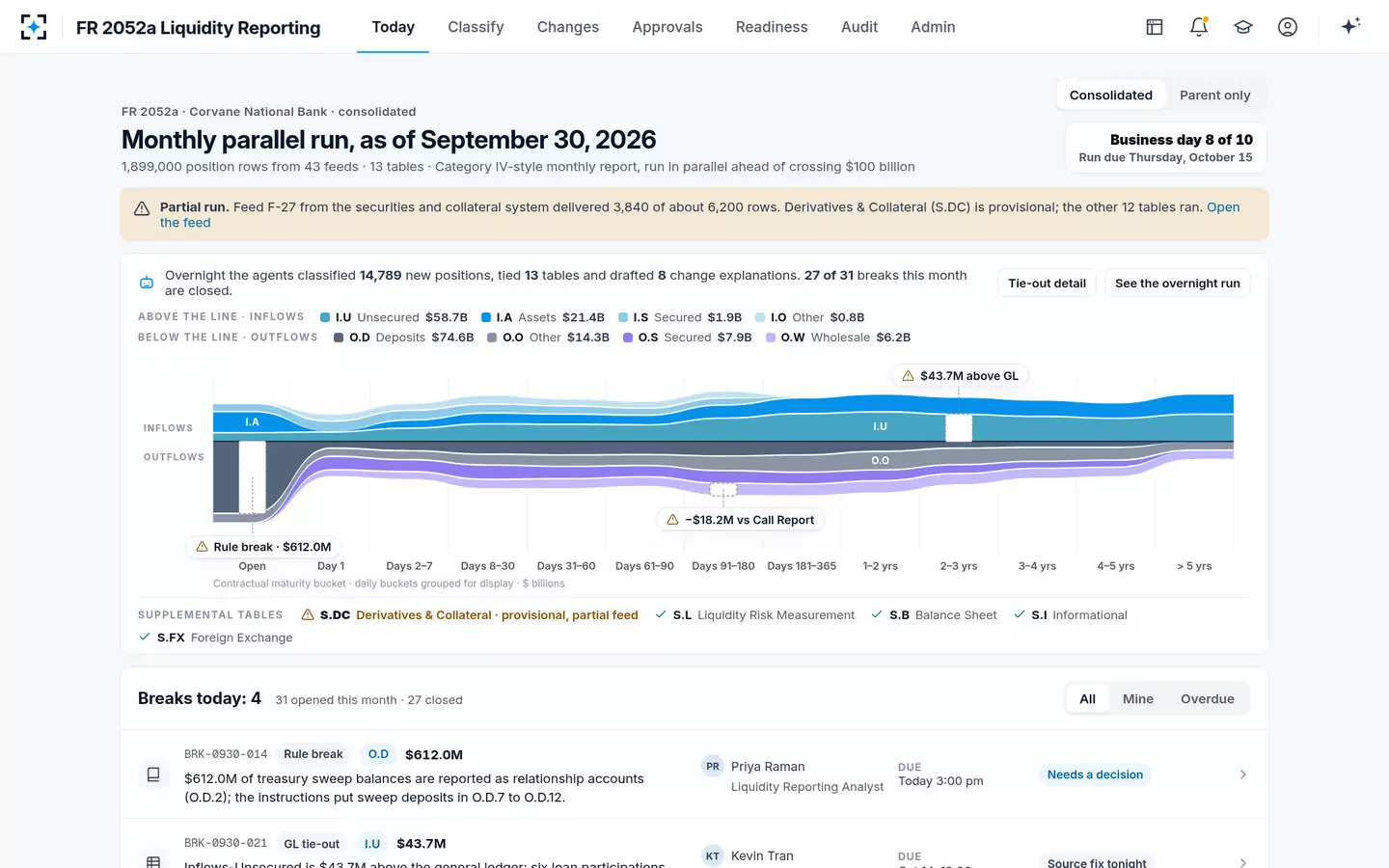Click the Needs a decision status badge

point(1095,774)
